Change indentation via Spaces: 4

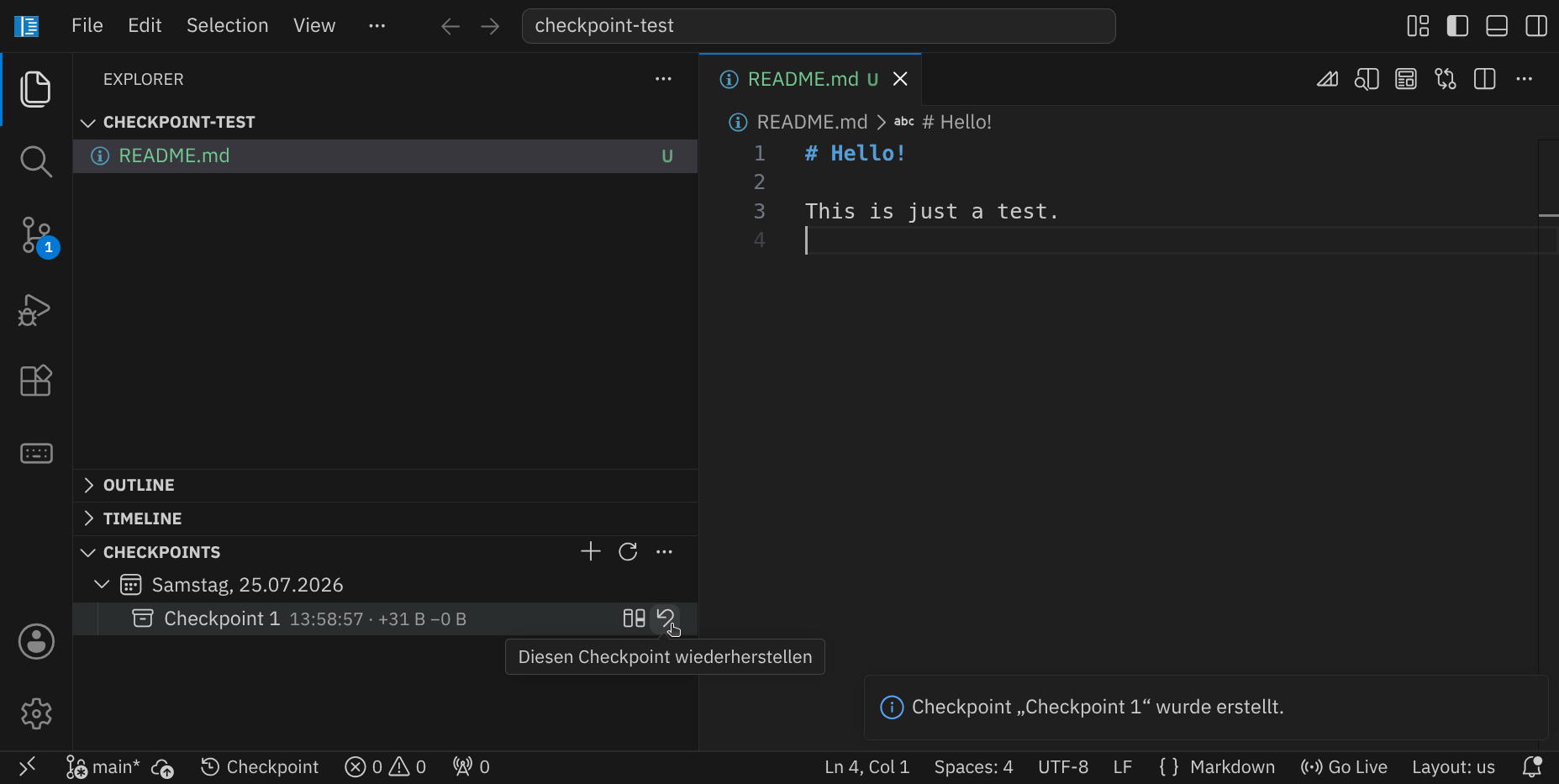[974, 767]
